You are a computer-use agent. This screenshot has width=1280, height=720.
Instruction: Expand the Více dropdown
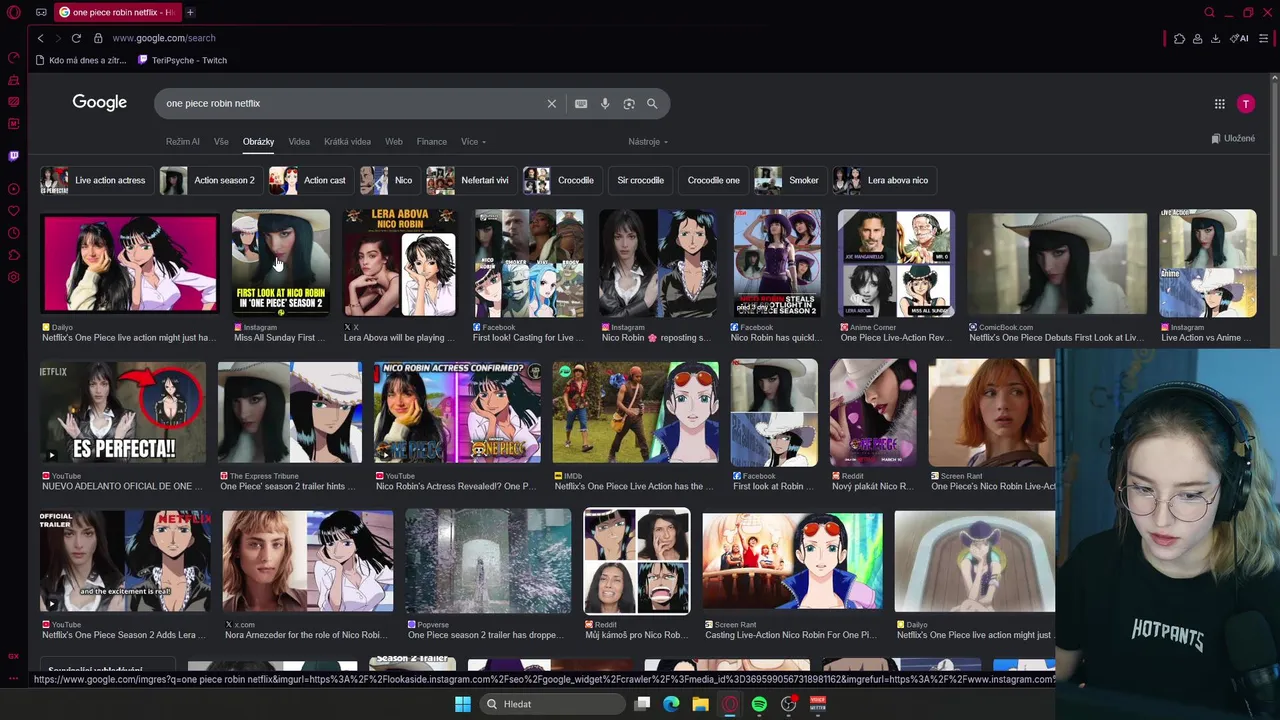tap(473, 142)
